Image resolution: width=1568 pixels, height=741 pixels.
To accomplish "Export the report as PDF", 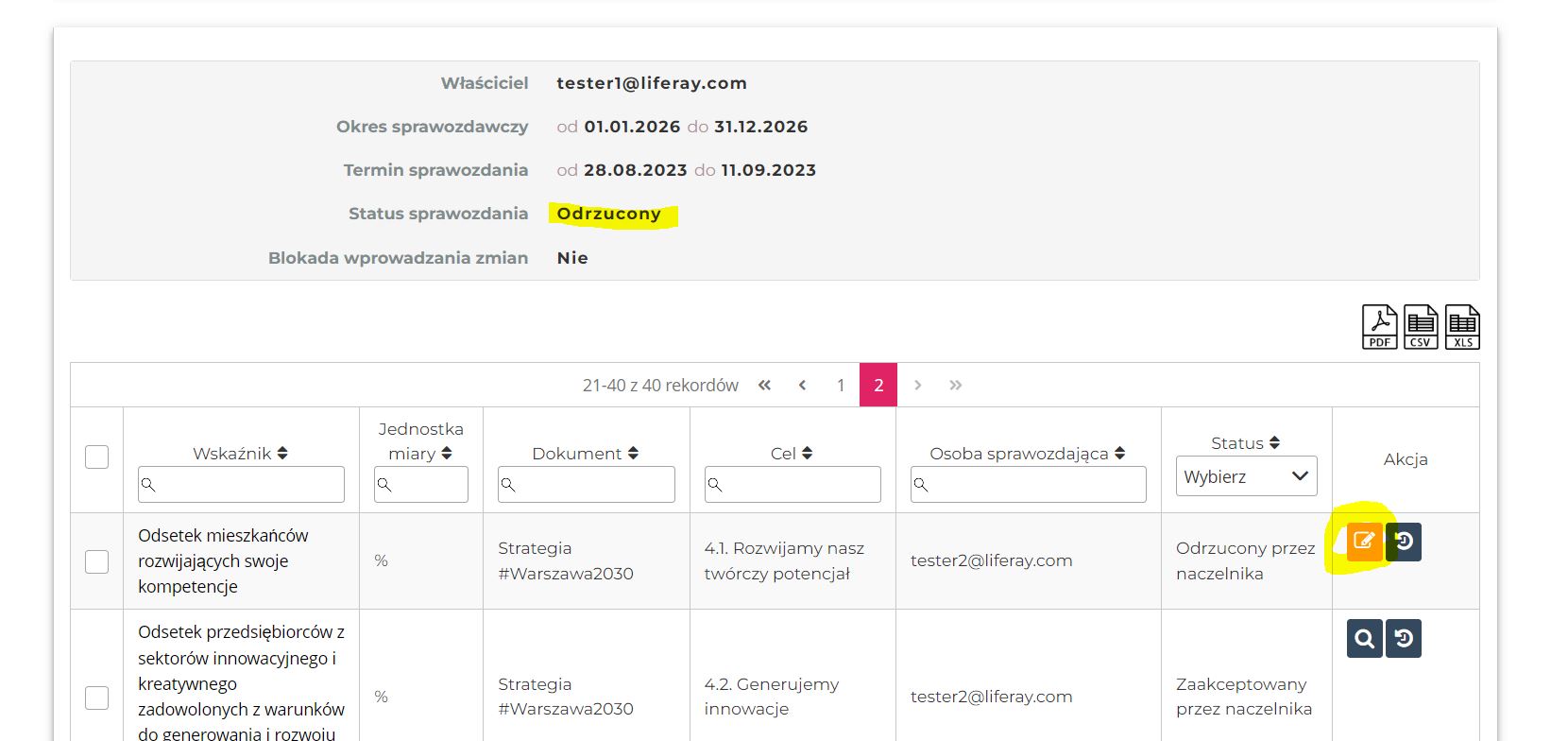I will click(1379, 327).
